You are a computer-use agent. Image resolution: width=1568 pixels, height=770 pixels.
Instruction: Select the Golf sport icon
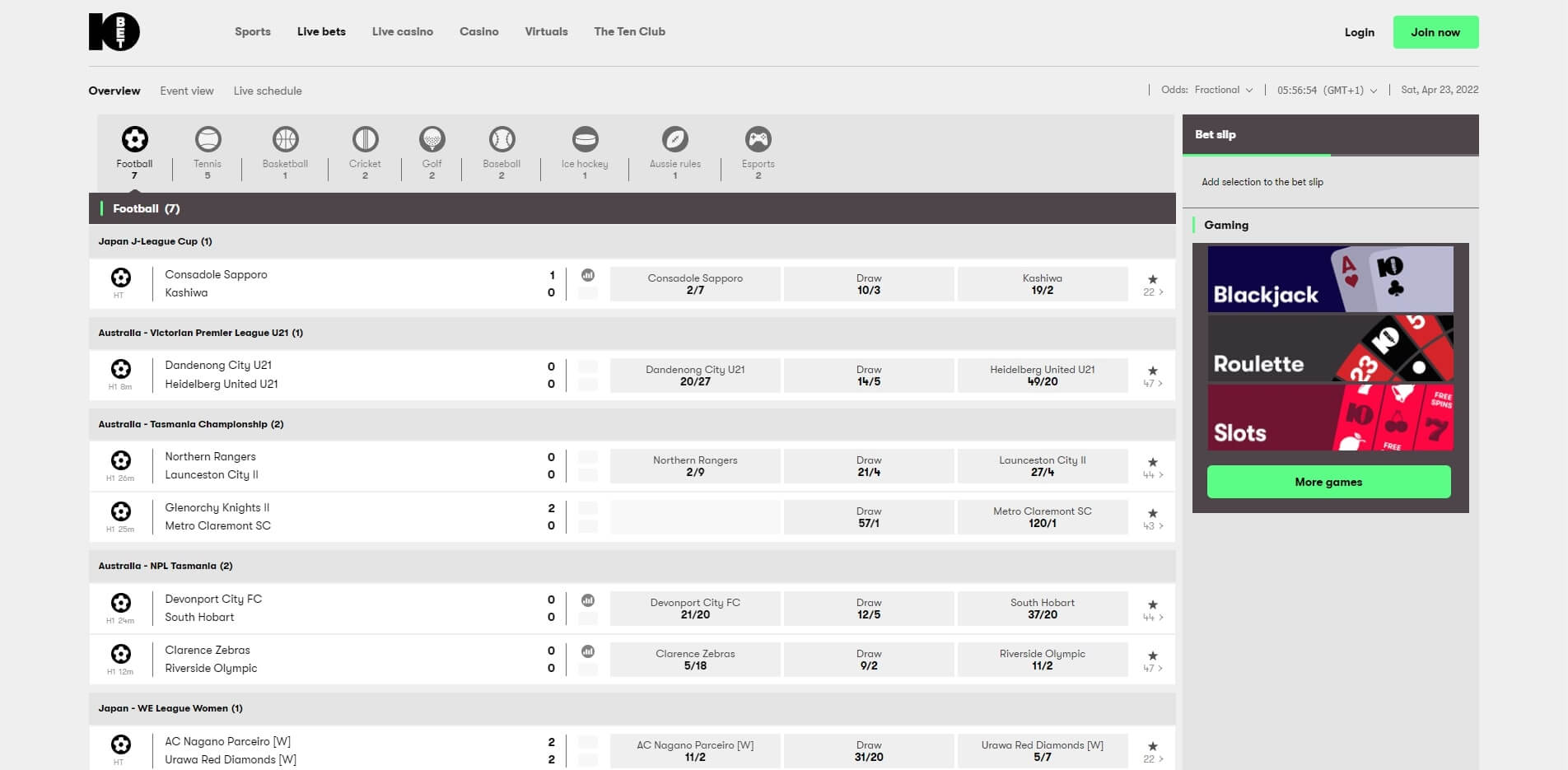pyautogui.click(x=432, y=139)
